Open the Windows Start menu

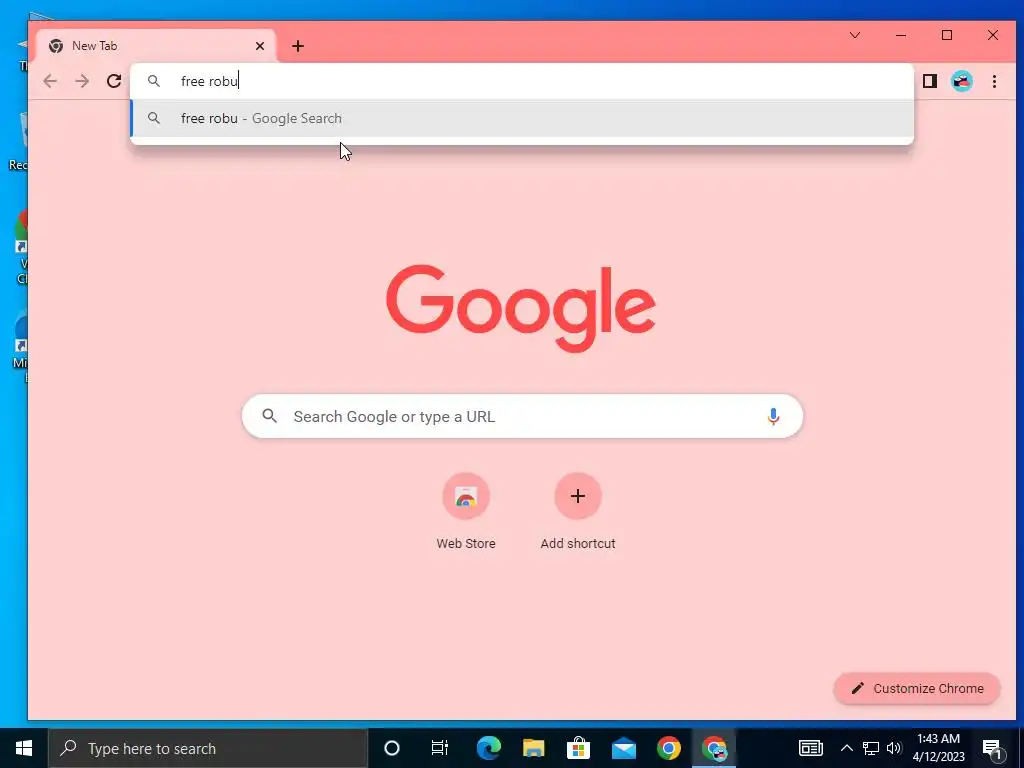coord(24,748)
